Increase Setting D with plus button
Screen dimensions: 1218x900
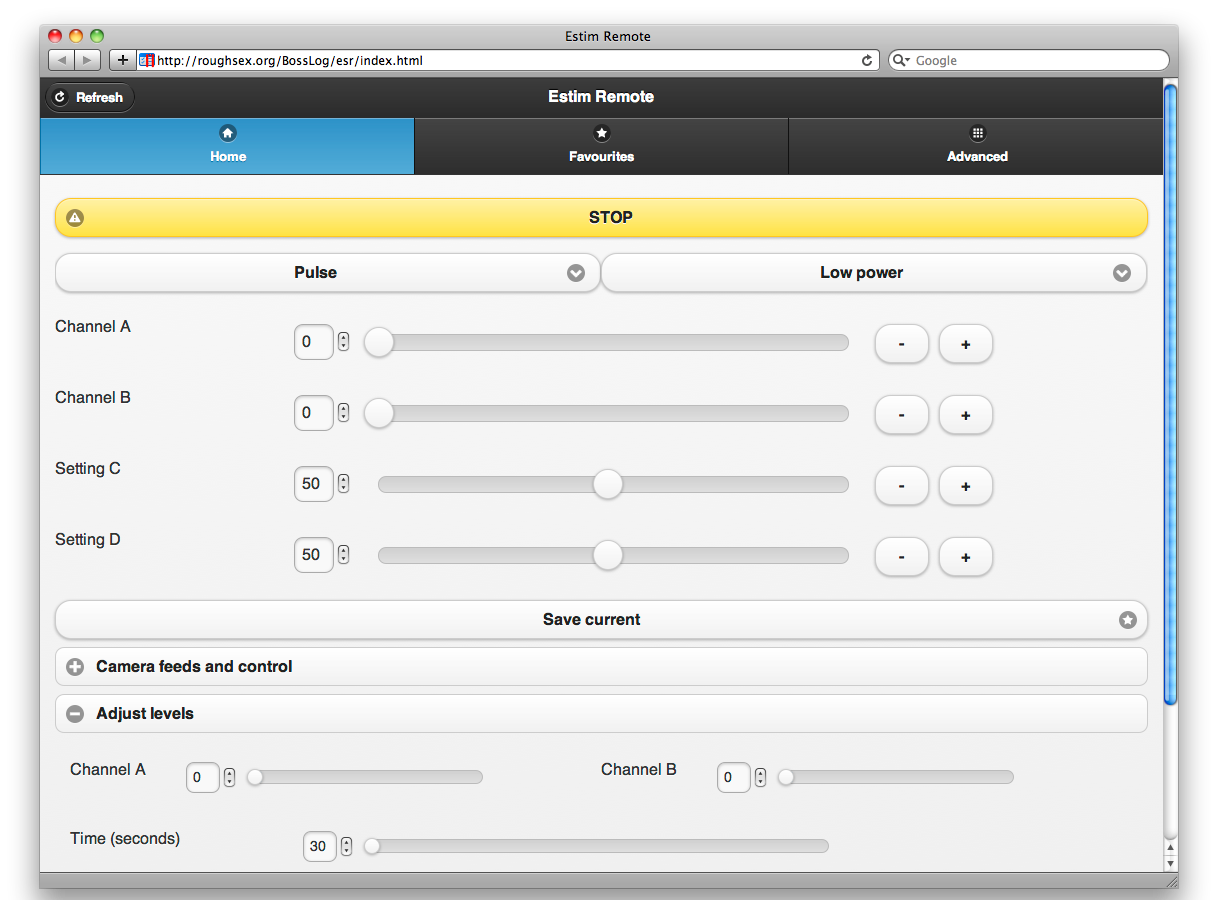coord(965,557)
